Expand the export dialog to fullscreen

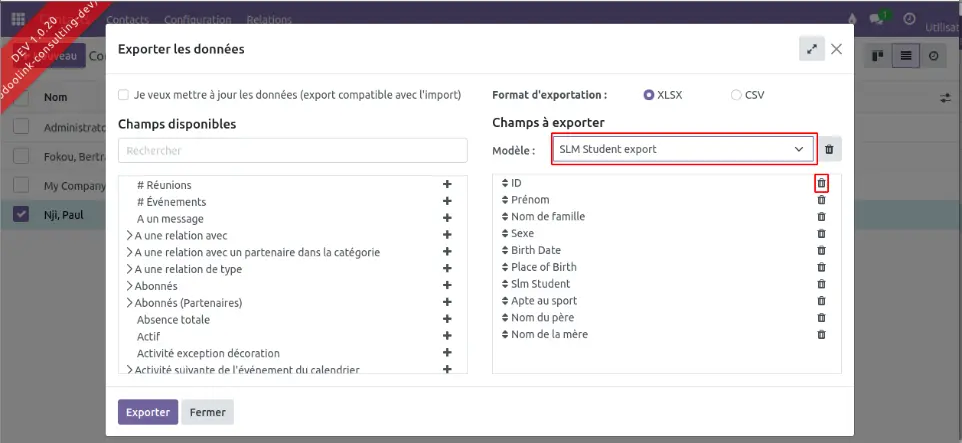point(811,48)
